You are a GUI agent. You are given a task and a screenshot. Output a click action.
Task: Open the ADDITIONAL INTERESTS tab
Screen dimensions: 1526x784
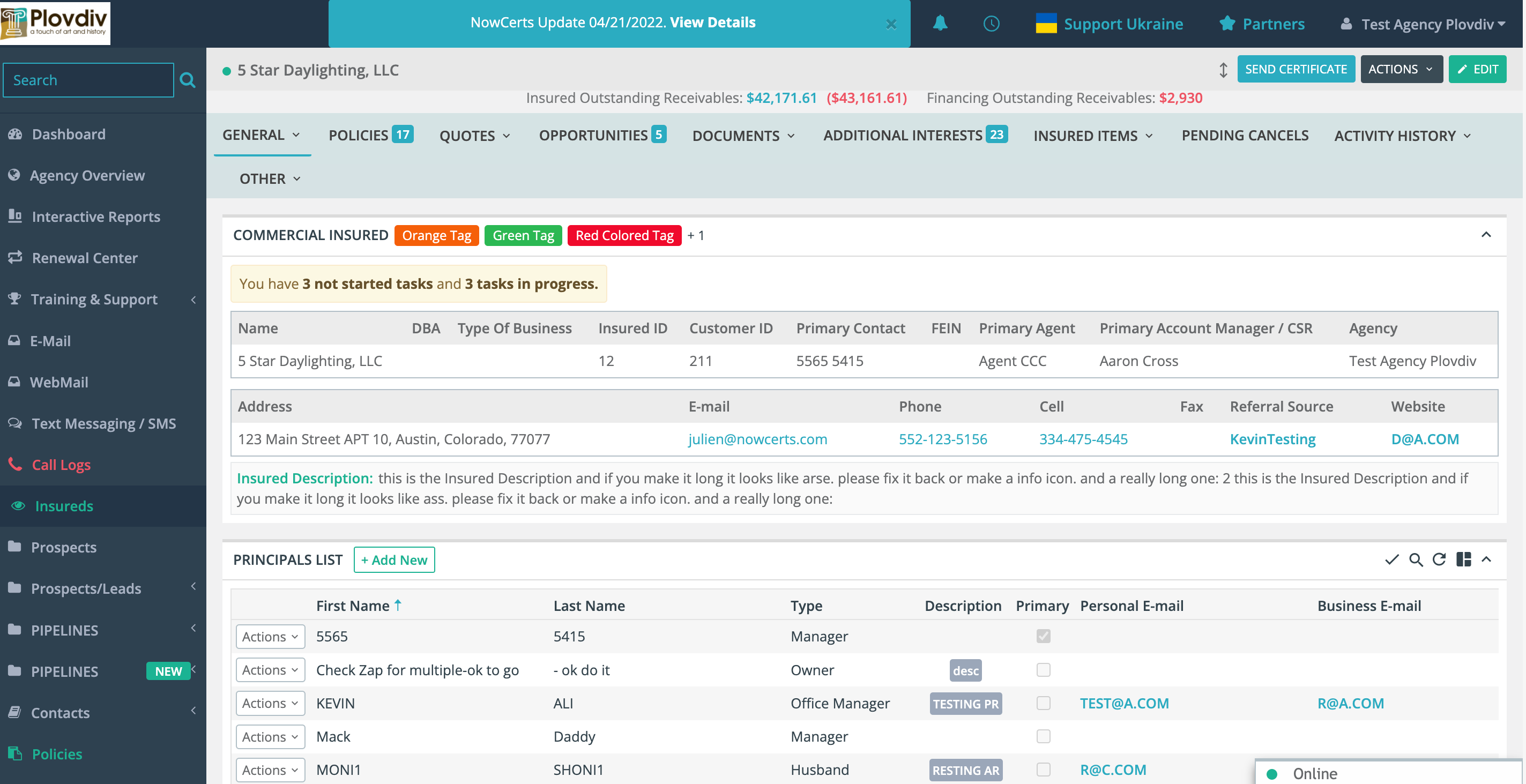coord(905,135)
